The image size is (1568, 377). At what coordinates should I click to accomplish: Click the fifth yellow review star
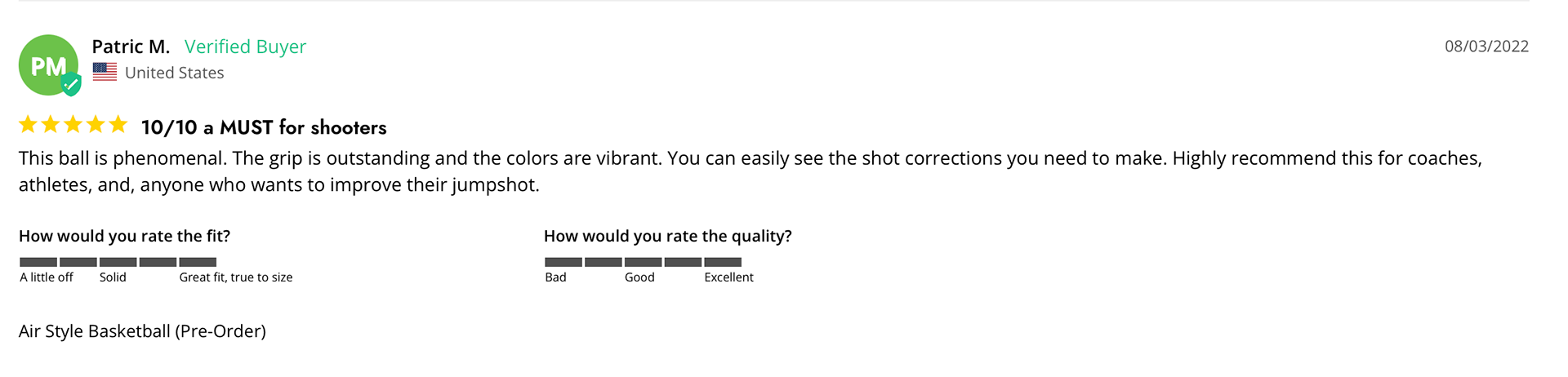[118, 125]
